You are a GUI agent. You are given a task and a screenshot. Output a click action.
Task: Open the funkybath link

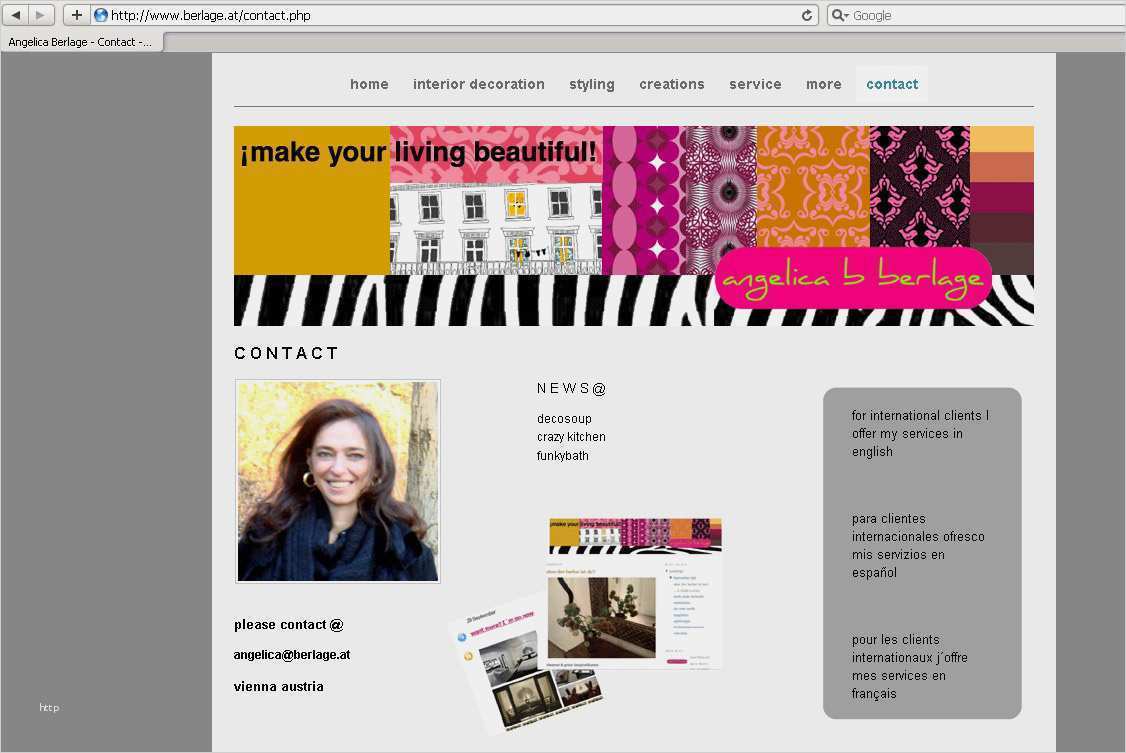[562, 455]
